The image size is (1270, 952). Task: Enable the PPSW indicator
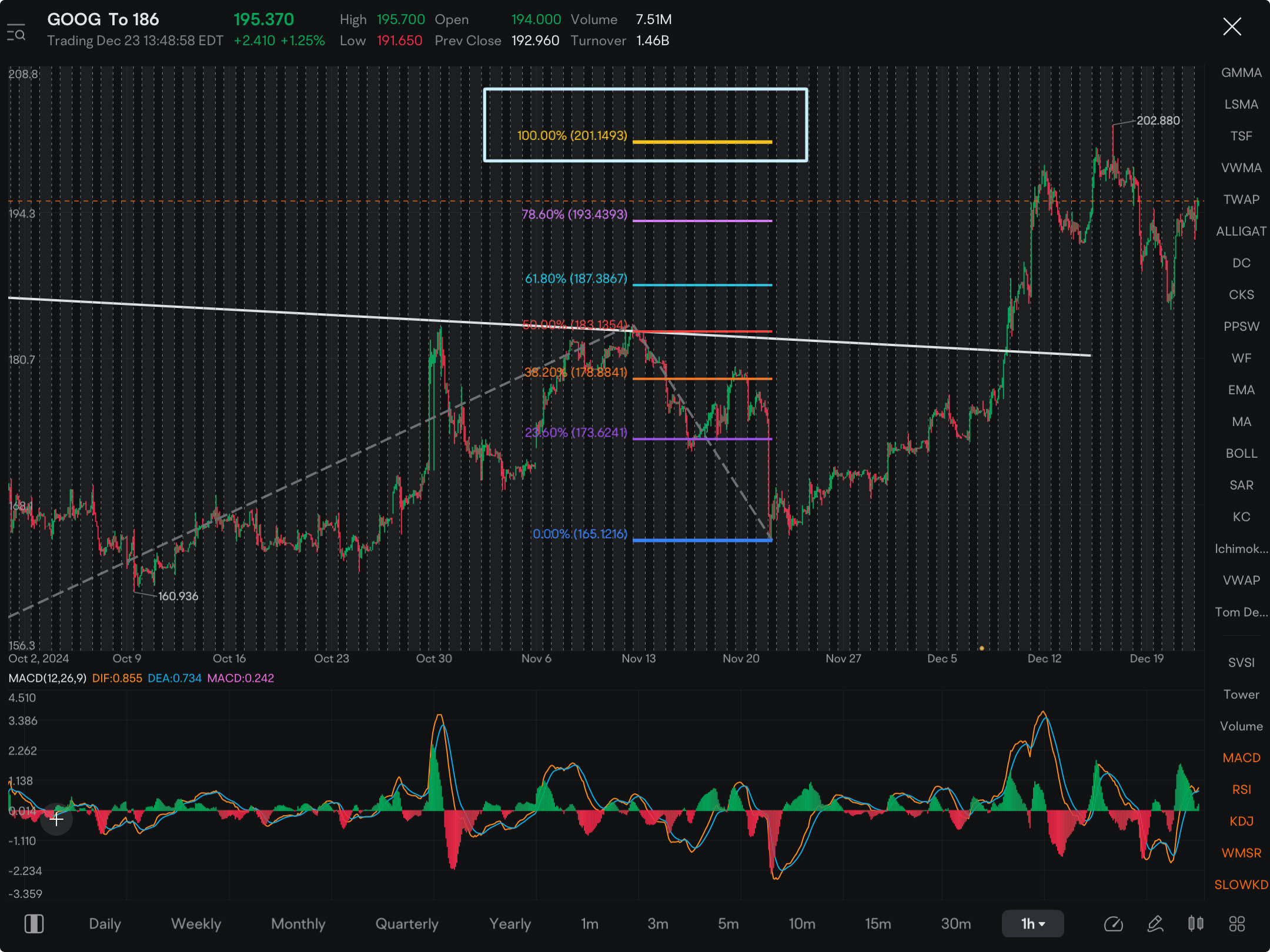pyautogui.click(x=1241, y=327)
